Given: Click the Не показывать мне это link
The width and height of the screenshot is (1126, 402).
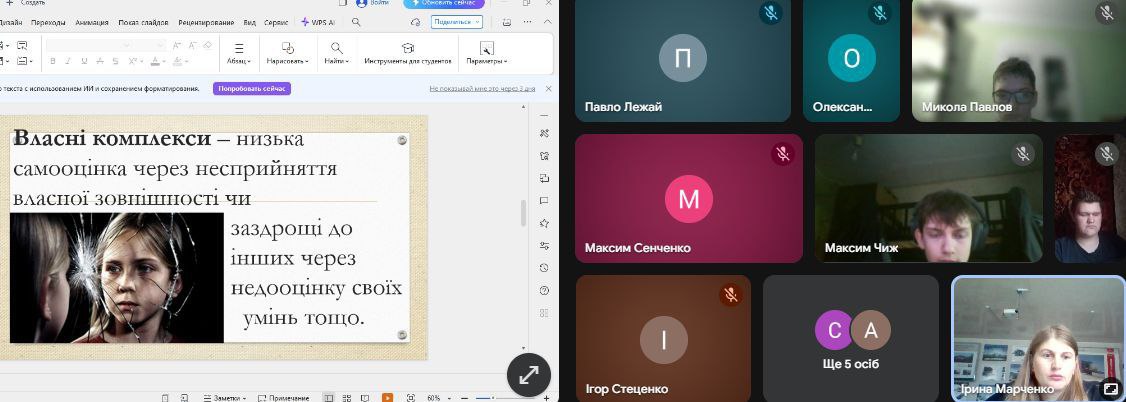Looking at the screenshot, I should click(481, 88).
